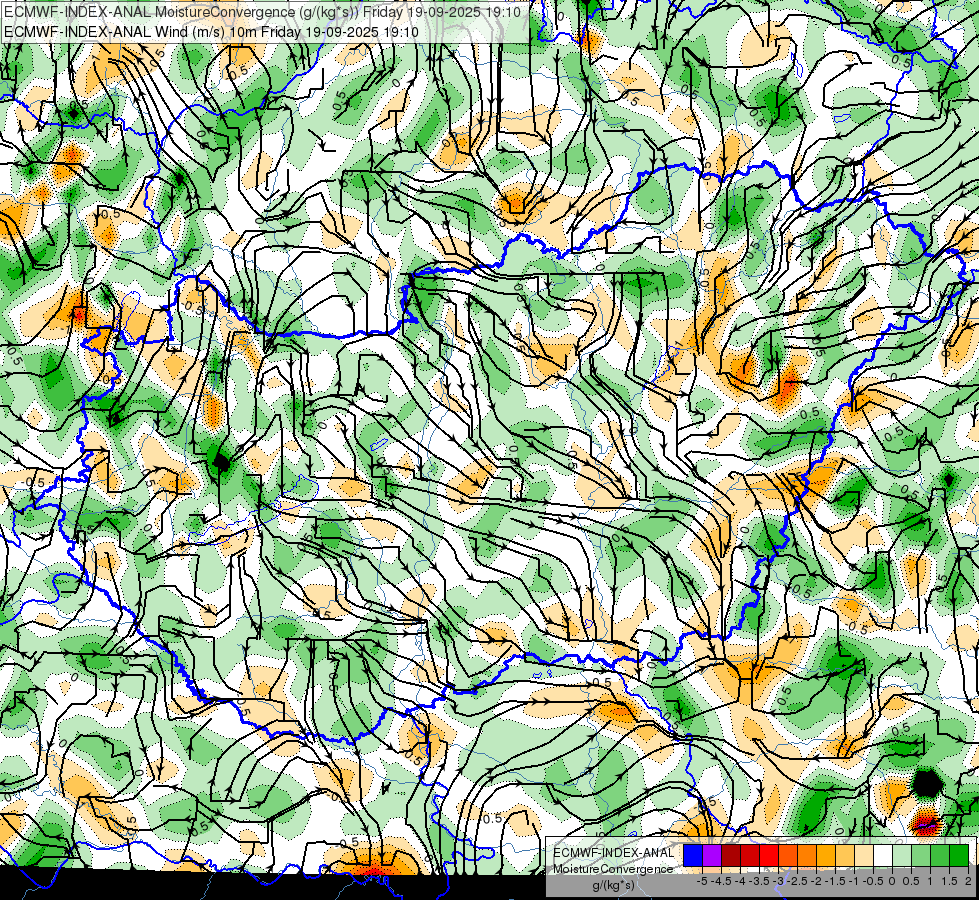Viewport: 979px width, 900px height.
Task: Click the dark maroon swatch between -4.5 and -4
Action: click(731, 855)
